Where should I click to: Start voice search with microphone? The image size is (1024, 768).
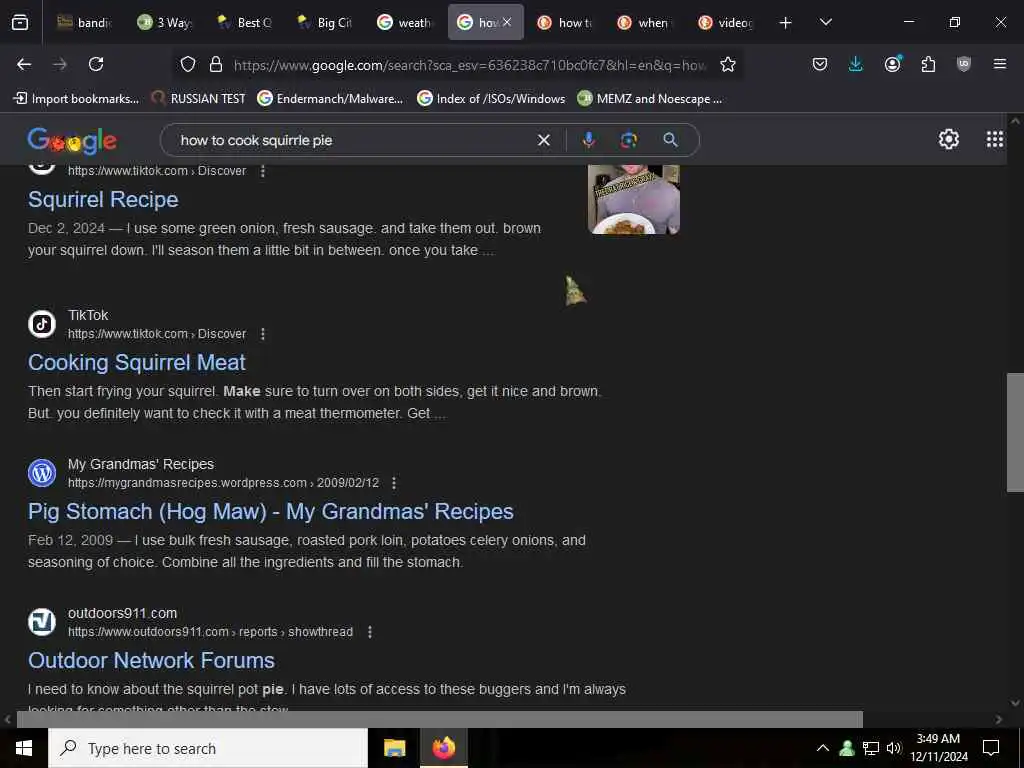coord(588,140)
